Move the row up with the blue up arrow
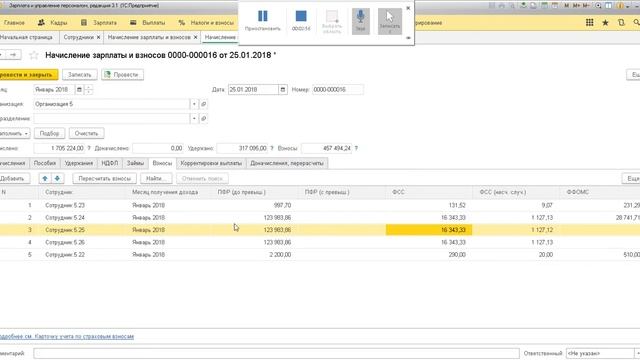 pyautogui.click(x=45, y=178)
